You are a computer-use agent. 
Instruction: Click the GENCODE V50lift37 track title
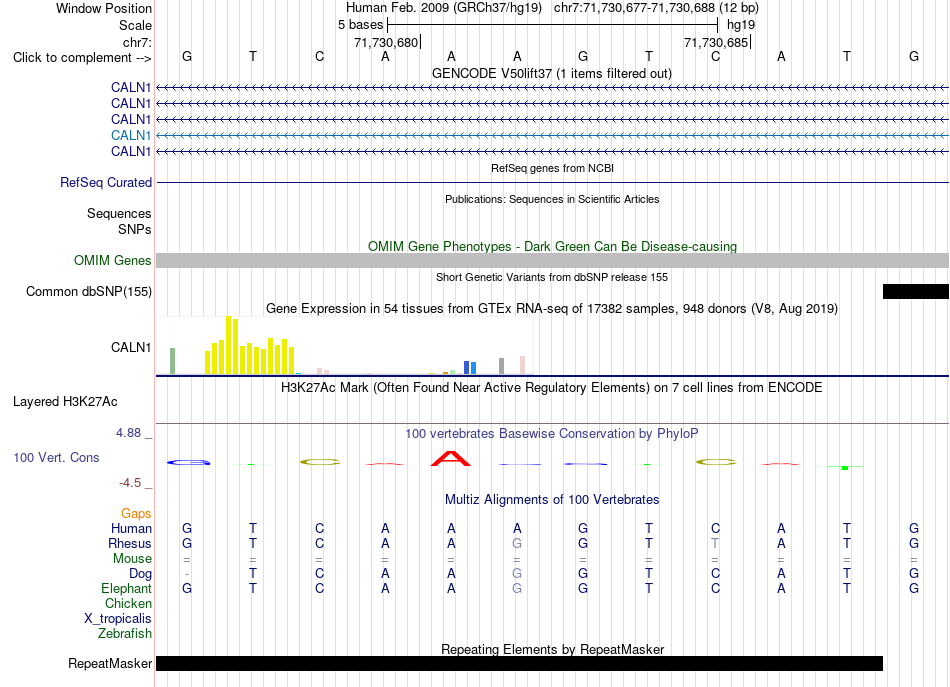(551, 73)
